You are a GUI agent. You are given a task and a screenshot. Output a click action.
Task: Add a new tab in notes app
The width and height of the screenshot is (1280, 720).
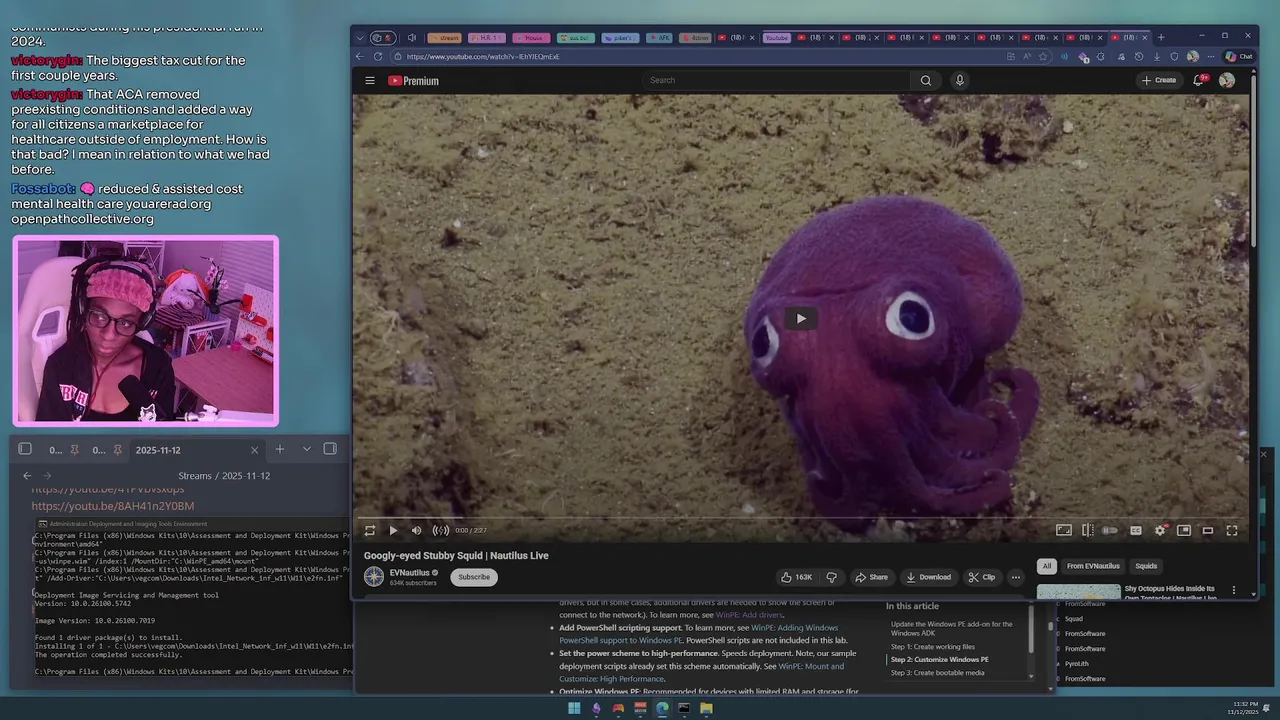click(x=280, y=450)
